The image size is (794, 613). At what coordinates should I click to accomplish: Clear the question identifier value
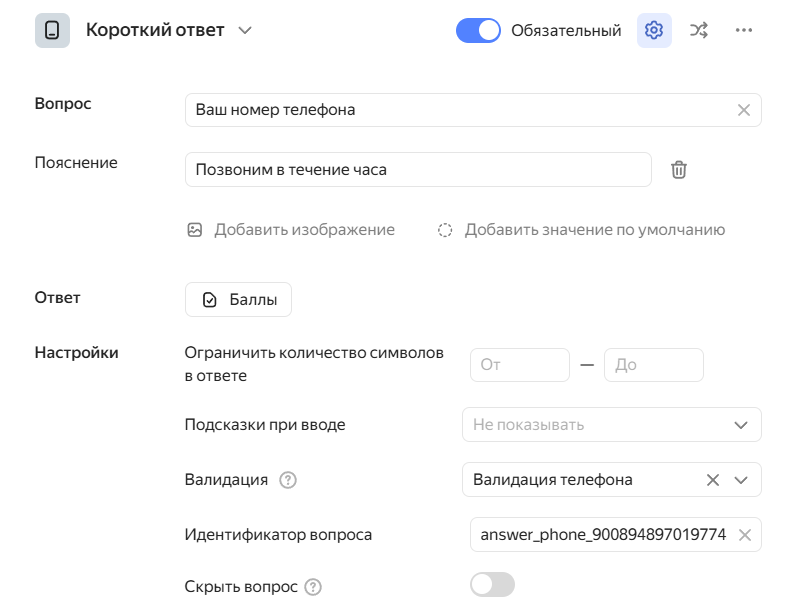pos(744,535)
